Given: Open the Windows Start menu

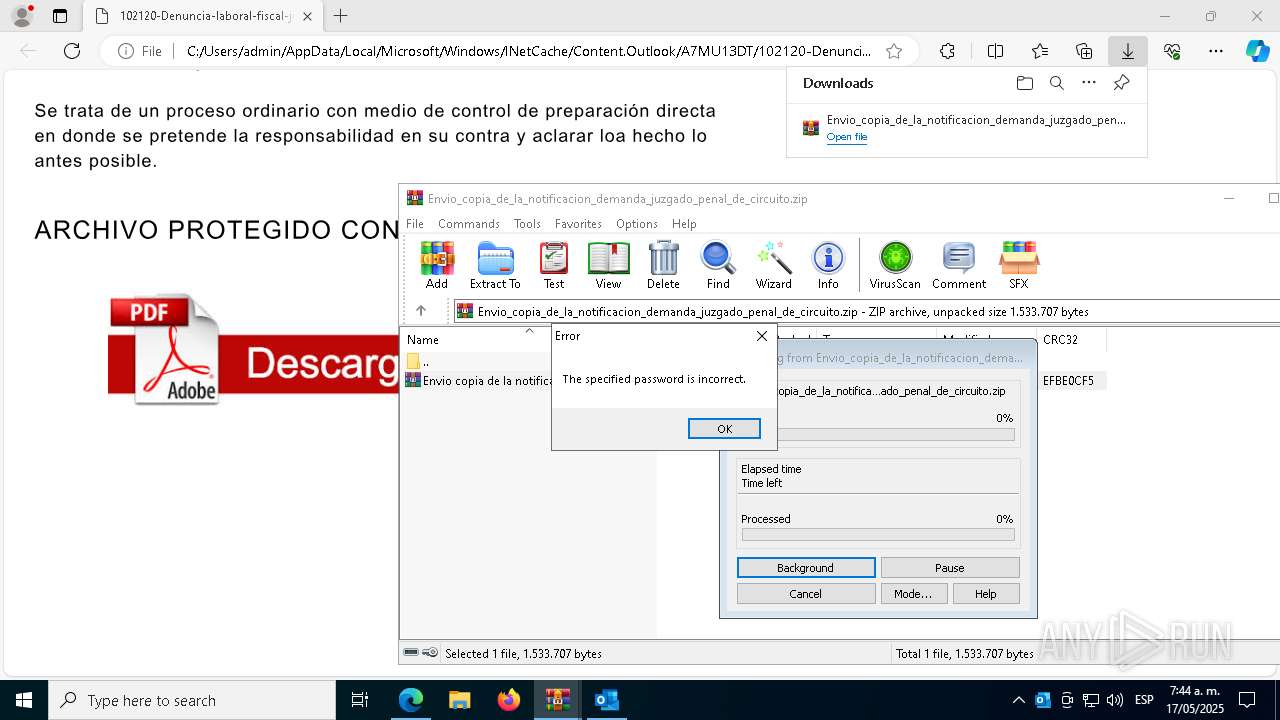Looking at the screenshot, I should 23,700.
